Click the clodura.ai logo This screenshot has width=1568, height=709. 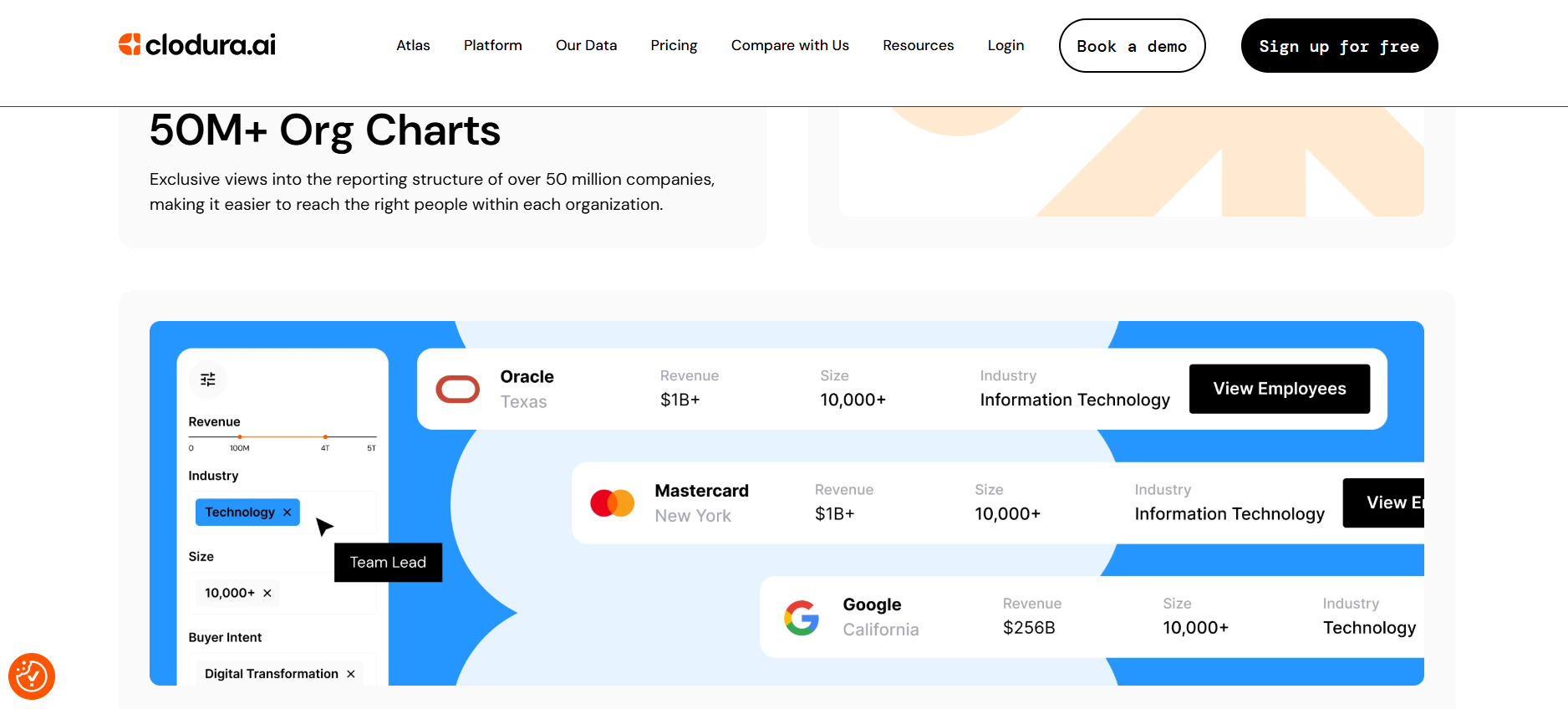[197, 45]
